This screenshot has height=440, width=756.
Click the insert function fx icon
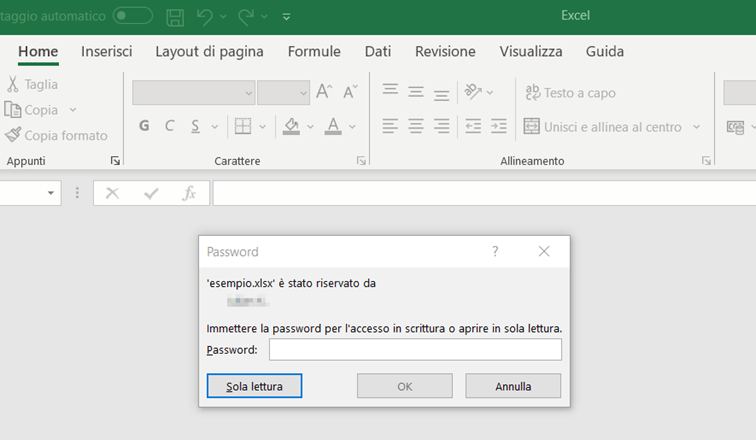pos(189,193)
